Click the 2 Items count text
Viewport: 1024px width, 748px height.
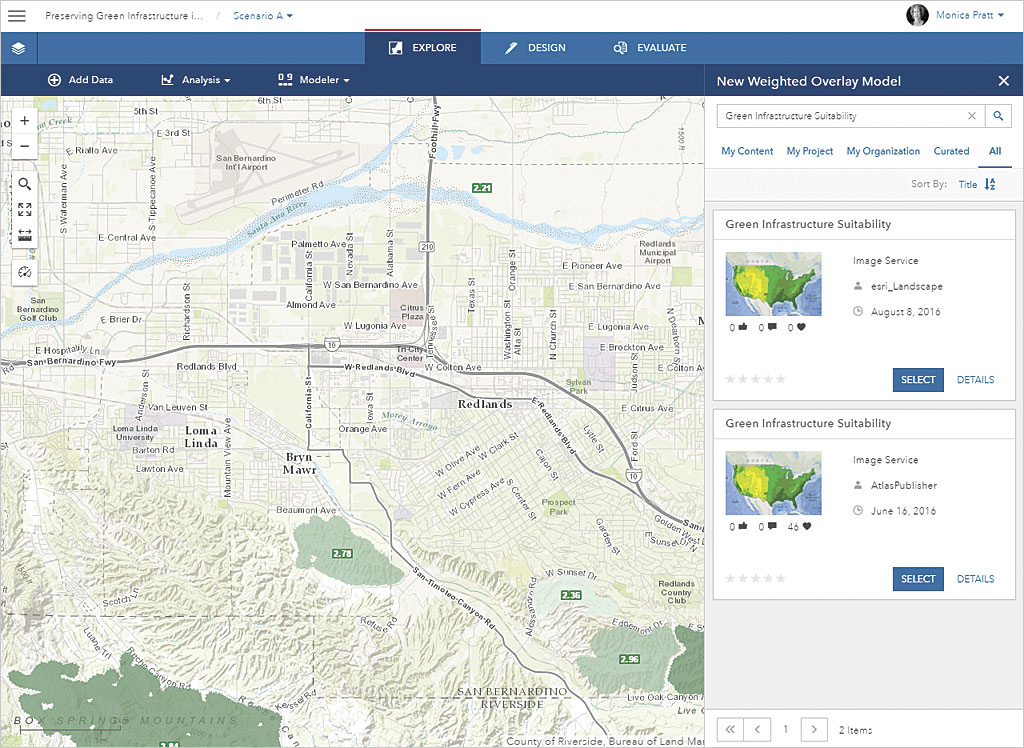[x=855, y=730]
